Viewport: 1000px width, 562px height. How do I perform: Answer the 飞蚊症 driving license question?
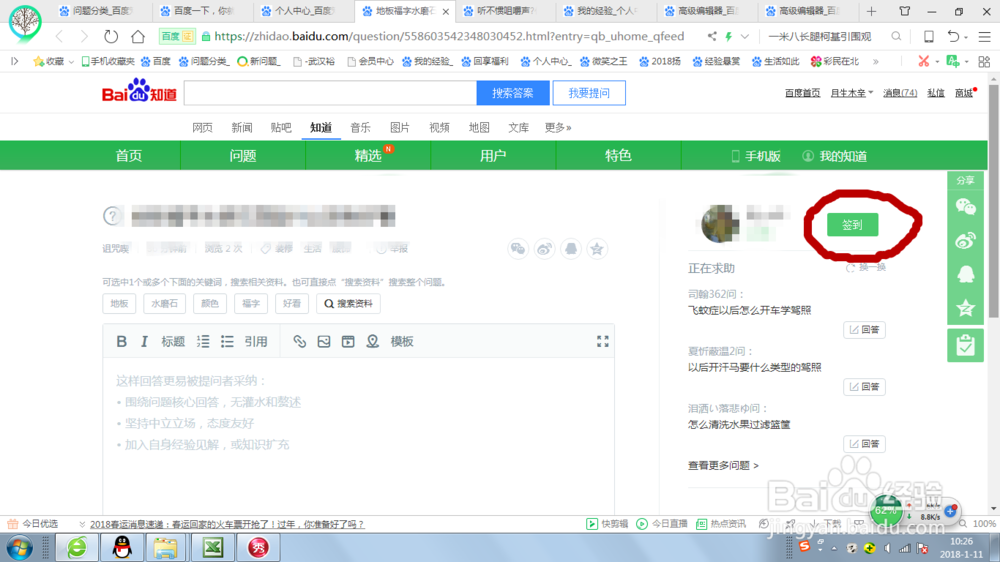[x=864, y=330]
